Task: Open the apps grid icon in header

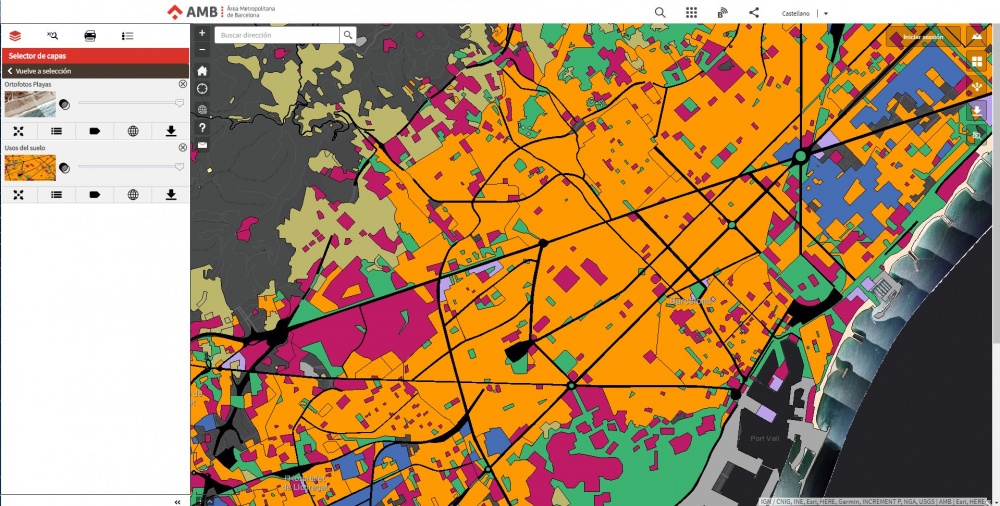Action: [691, 13]
